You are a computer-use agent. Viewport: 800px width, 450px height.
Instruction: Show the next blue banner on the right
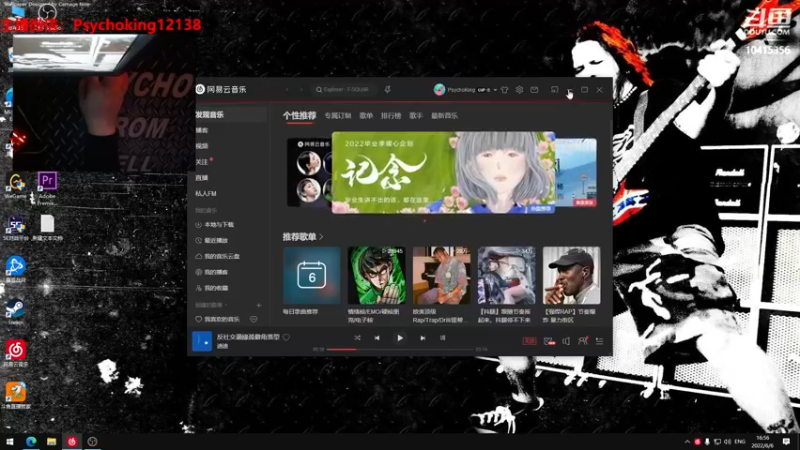(x=576, y=172)
